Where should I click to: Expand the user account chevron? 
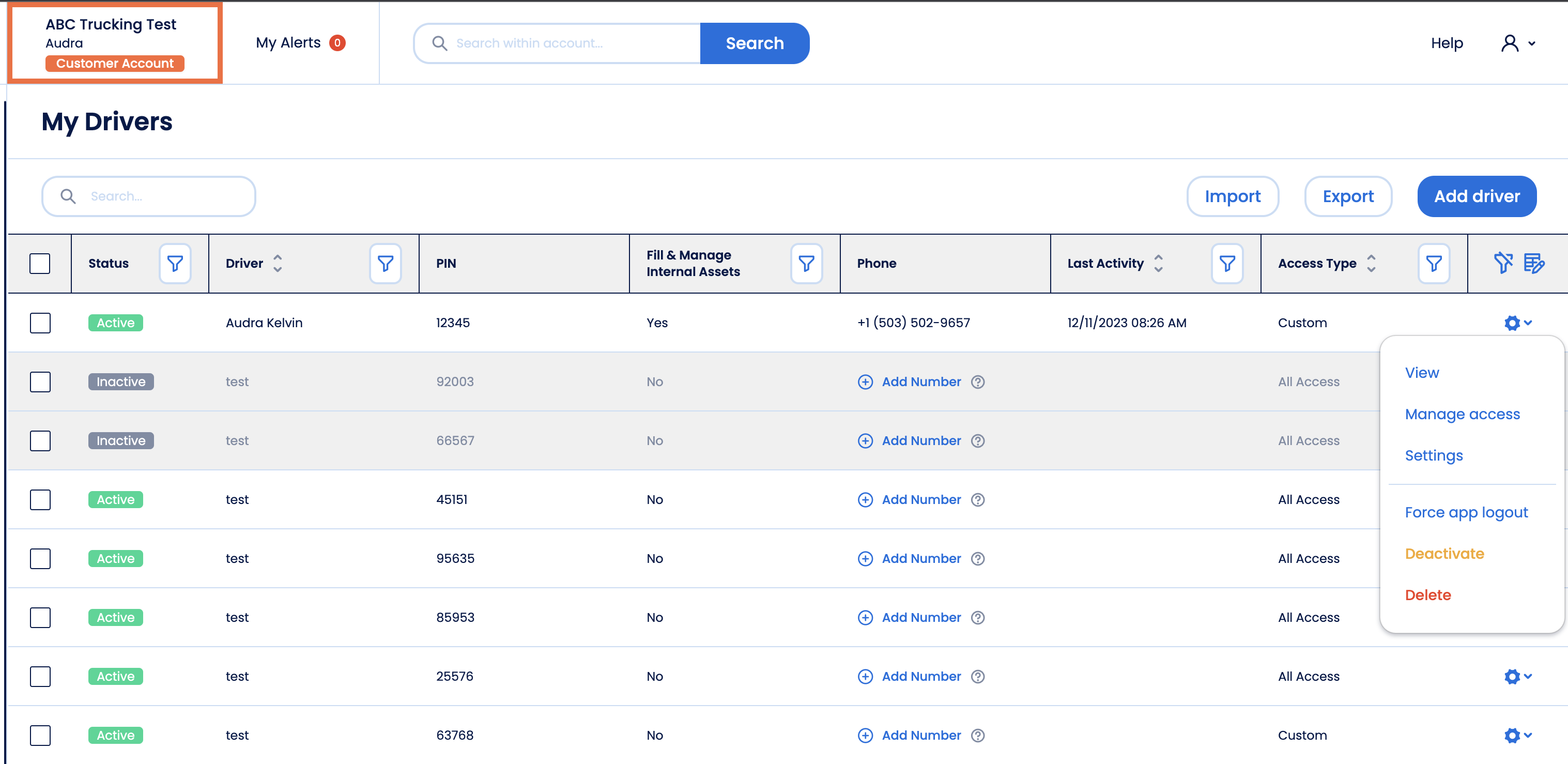tap(1531, 43)
